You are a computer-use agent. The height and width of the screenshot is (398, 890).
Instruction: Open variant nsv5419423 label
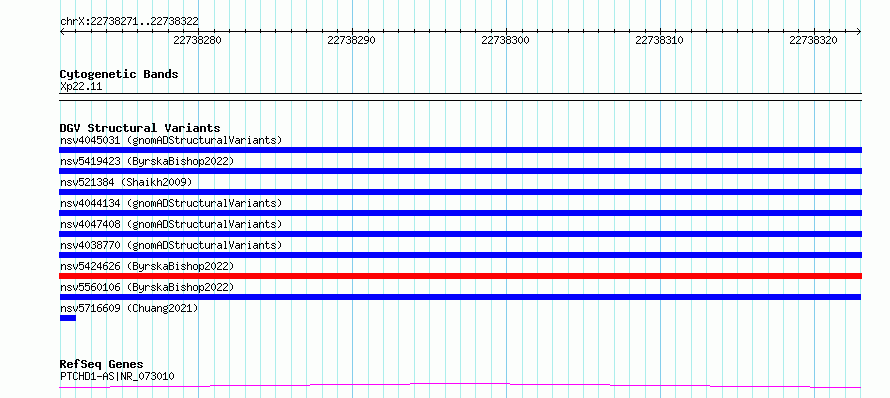tap(147, 161)
